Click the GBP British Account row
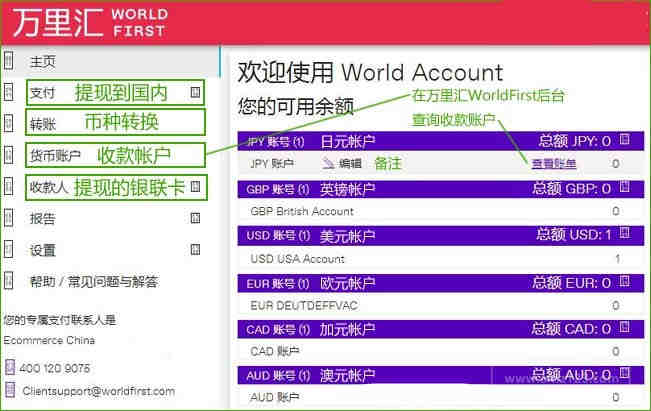 pos(441,211)
